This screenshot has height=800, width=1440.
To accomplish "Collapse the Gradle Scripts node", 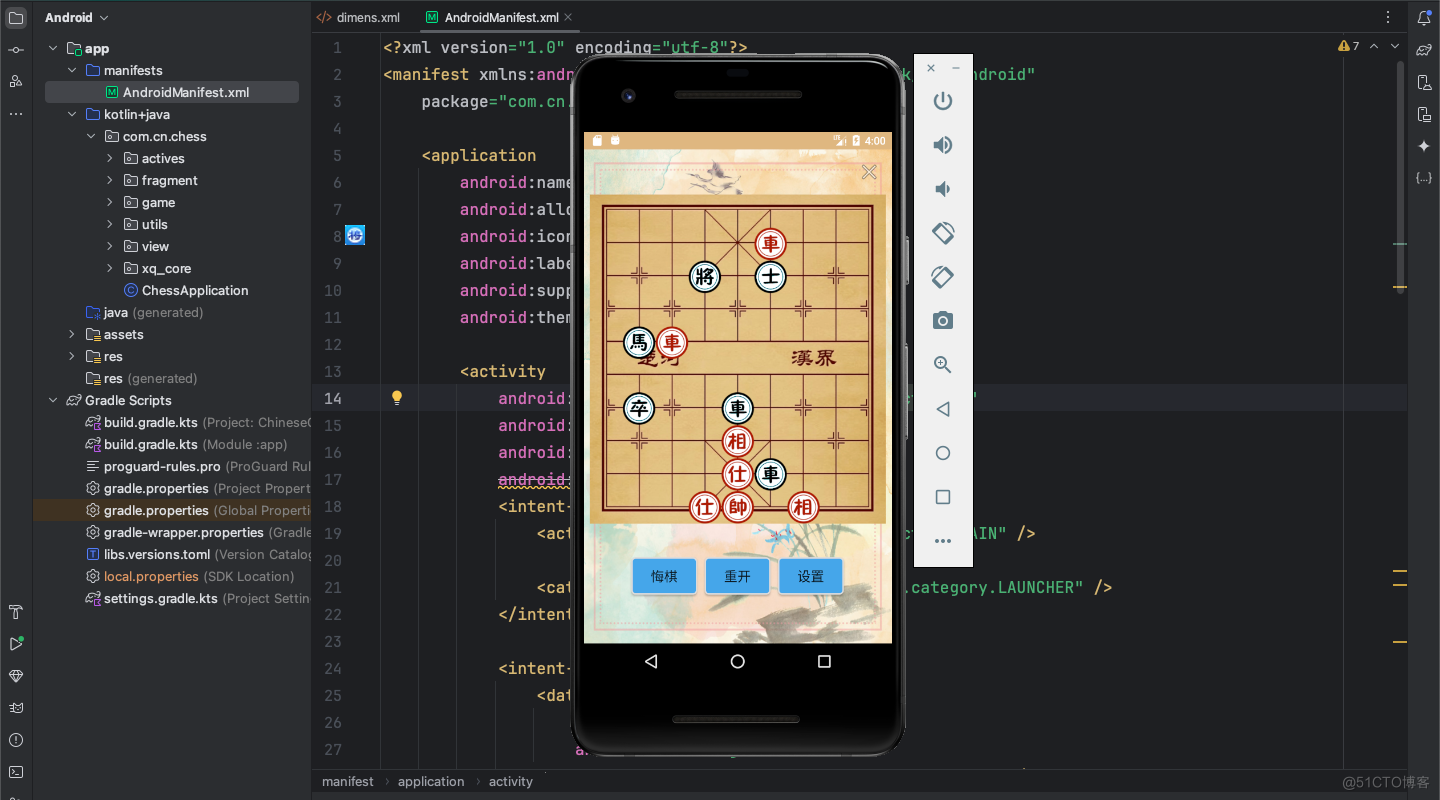I will (x=53, y=400).
